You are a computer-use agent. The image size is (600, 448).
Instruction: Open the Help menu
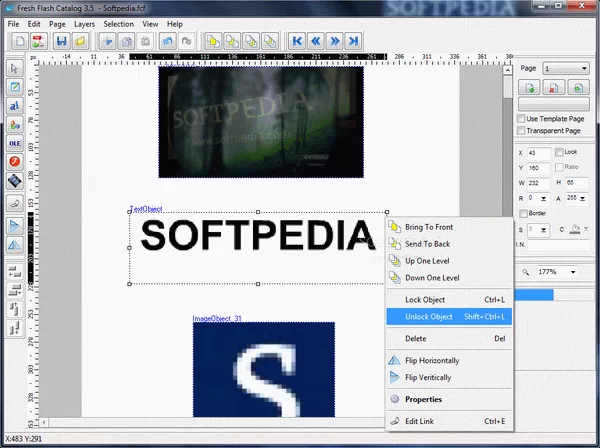174,24
